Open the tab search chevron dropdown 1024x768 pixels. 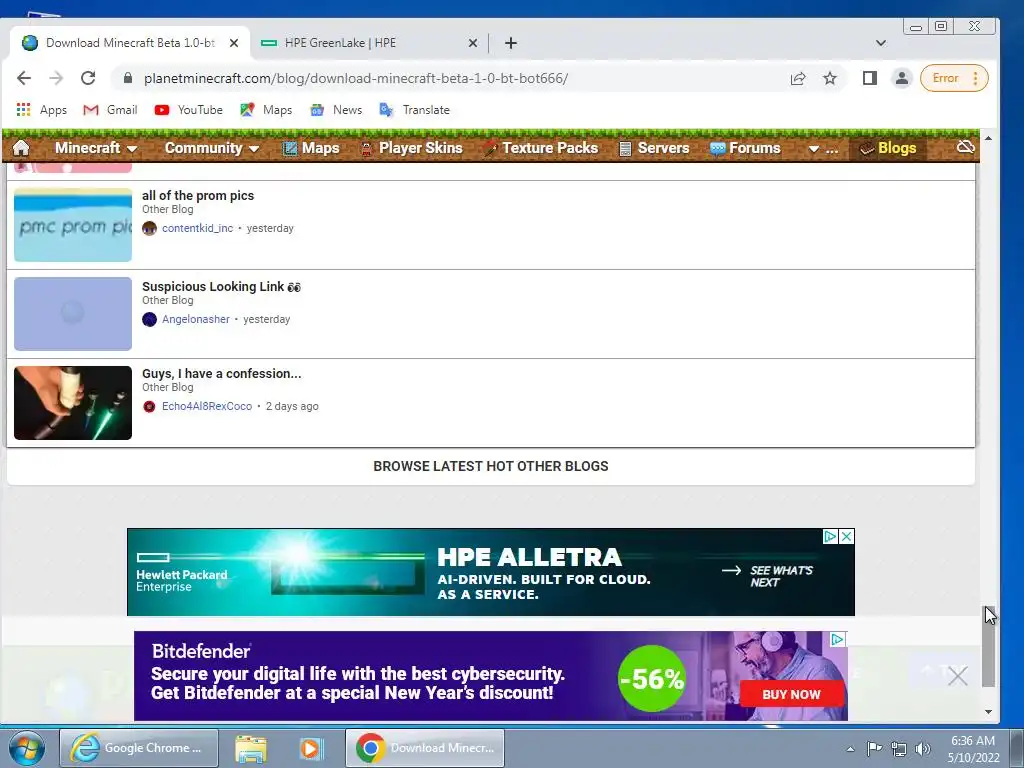pos(880,43)
